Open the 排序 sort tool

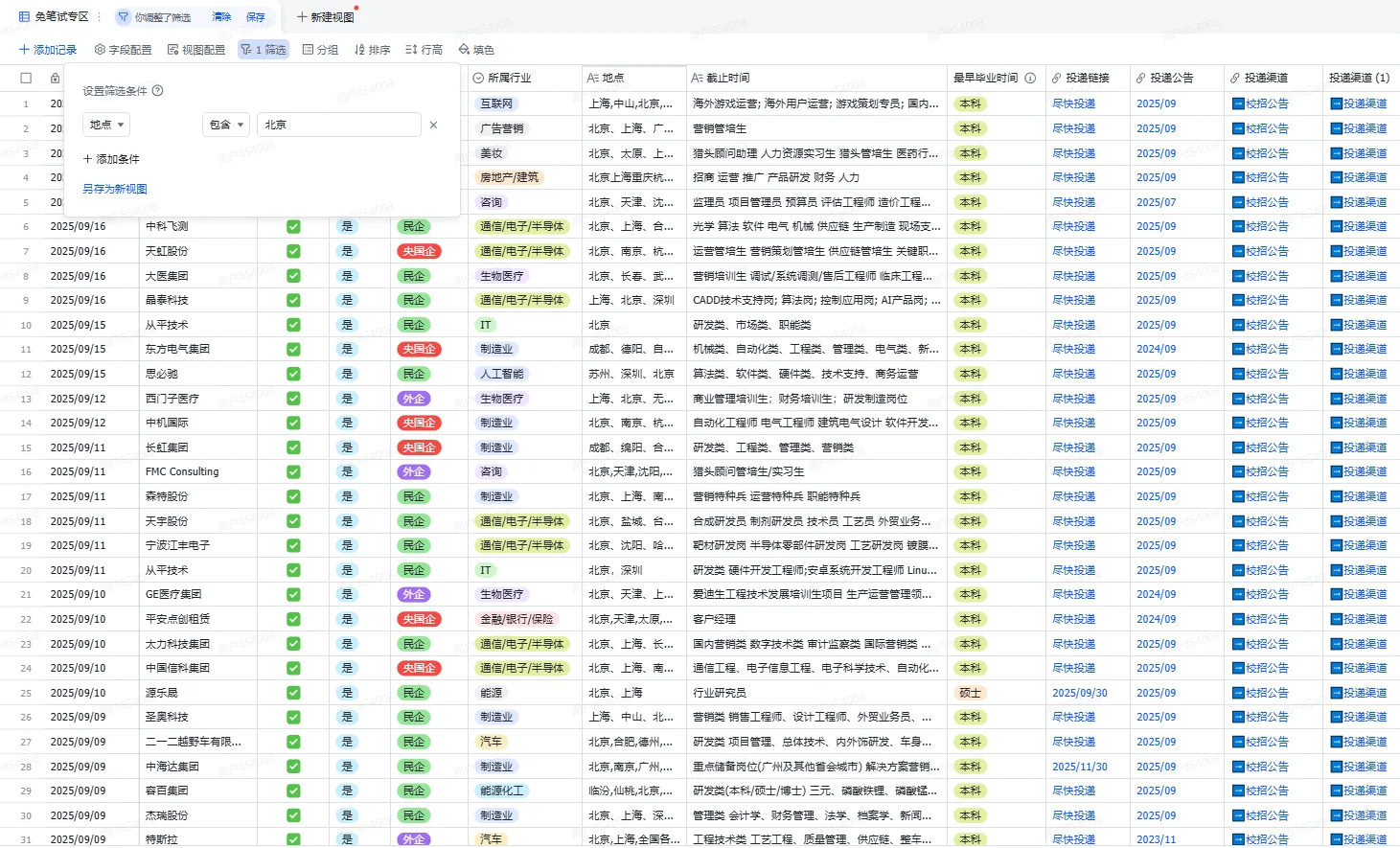click(372, 50)
